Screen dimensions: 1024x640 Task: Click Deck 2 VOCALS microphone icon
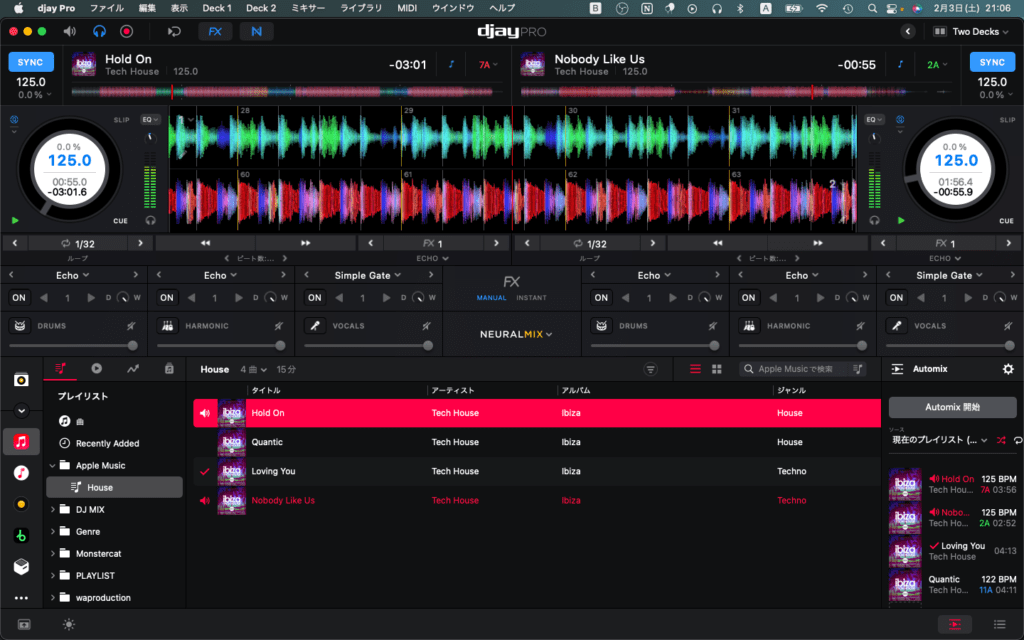click(897, 325)
